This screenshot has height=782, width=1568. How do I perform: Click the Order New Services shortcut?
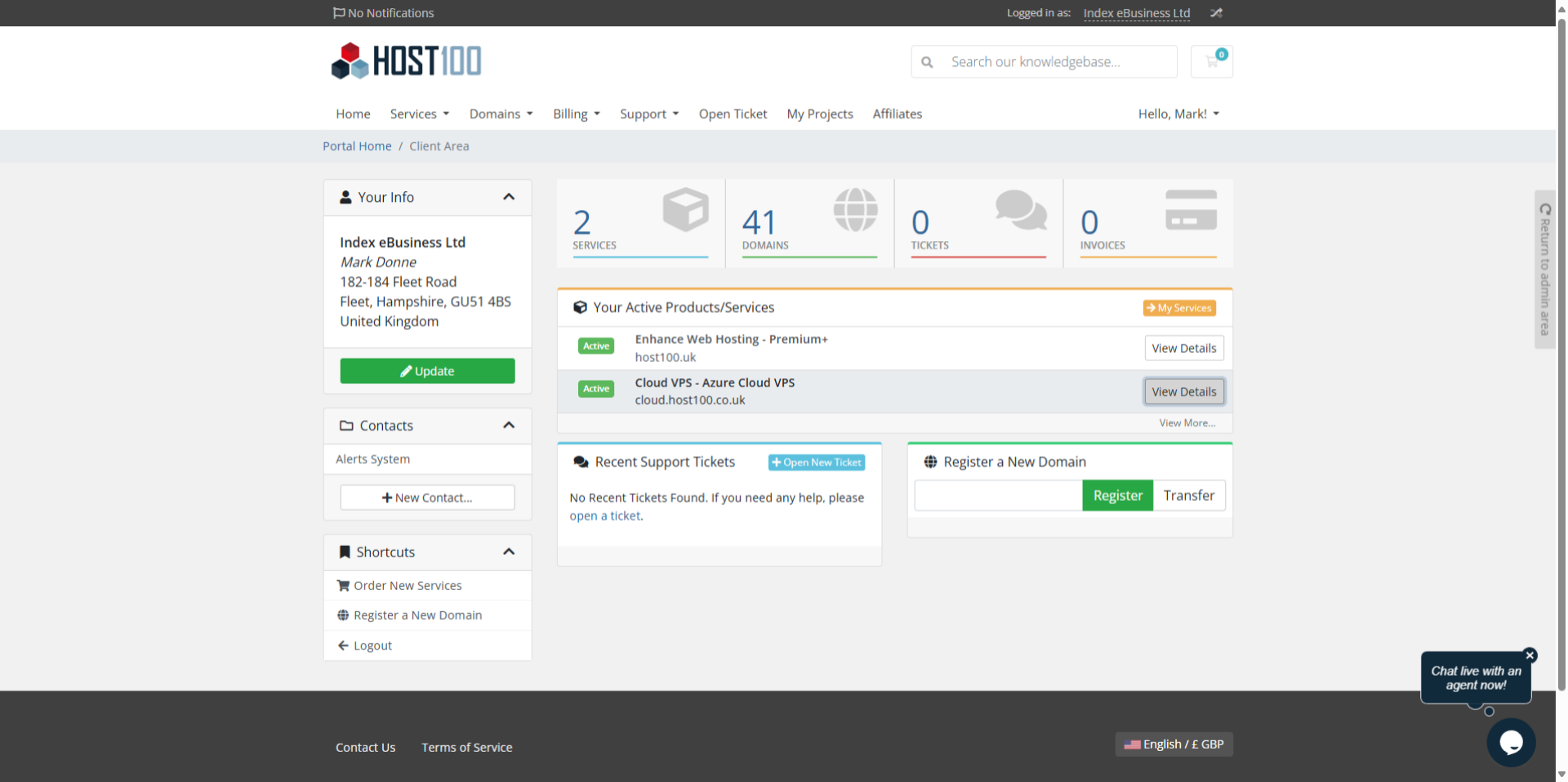[427, 586]
